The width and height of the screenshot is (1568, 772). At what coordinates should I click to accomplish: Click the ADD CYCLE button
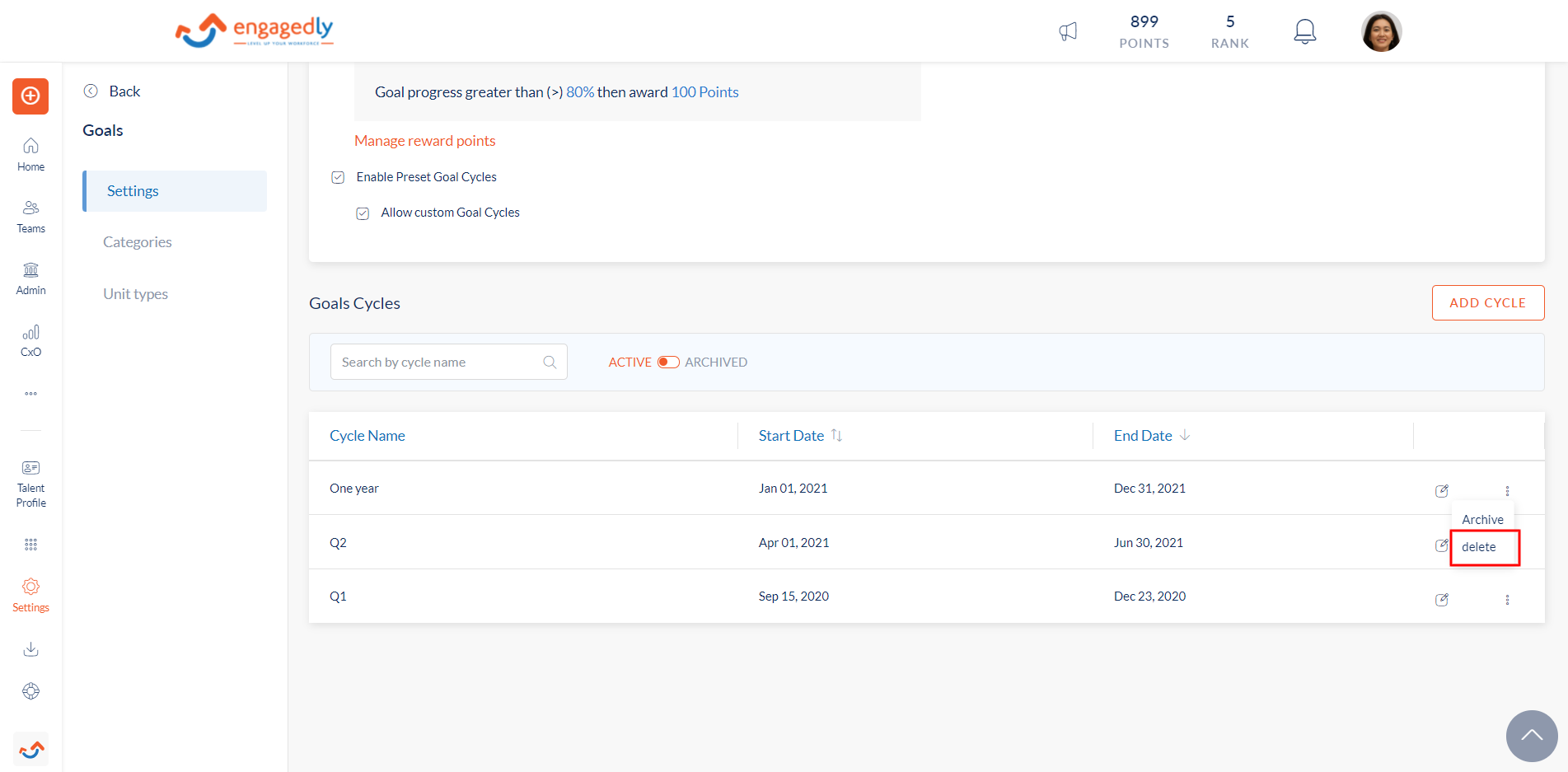pyautogui.click(x=1487, y=302)
